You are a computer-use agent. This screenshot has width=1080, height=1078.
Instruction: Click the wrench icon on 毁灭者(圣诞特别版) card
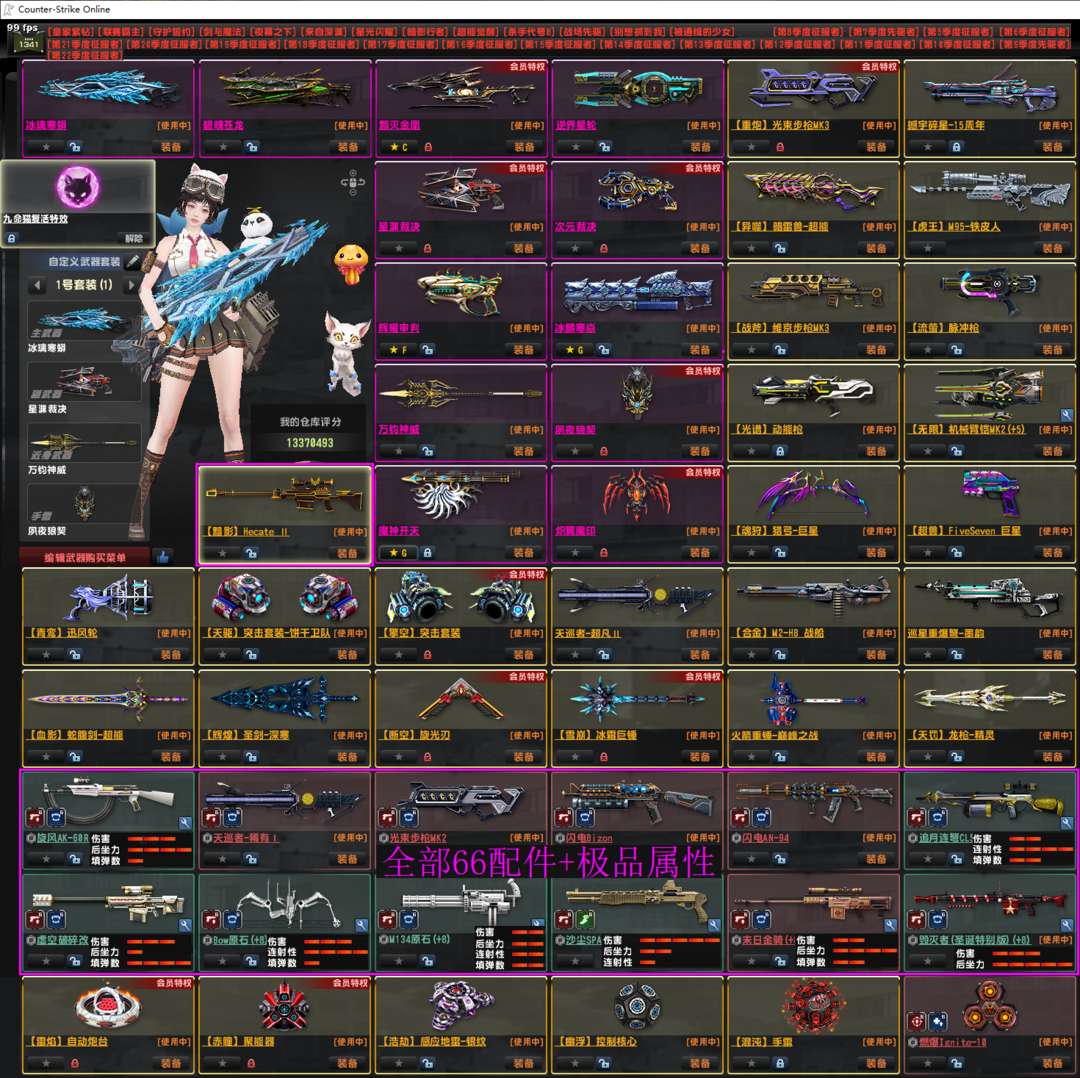tap(1066, 925)
